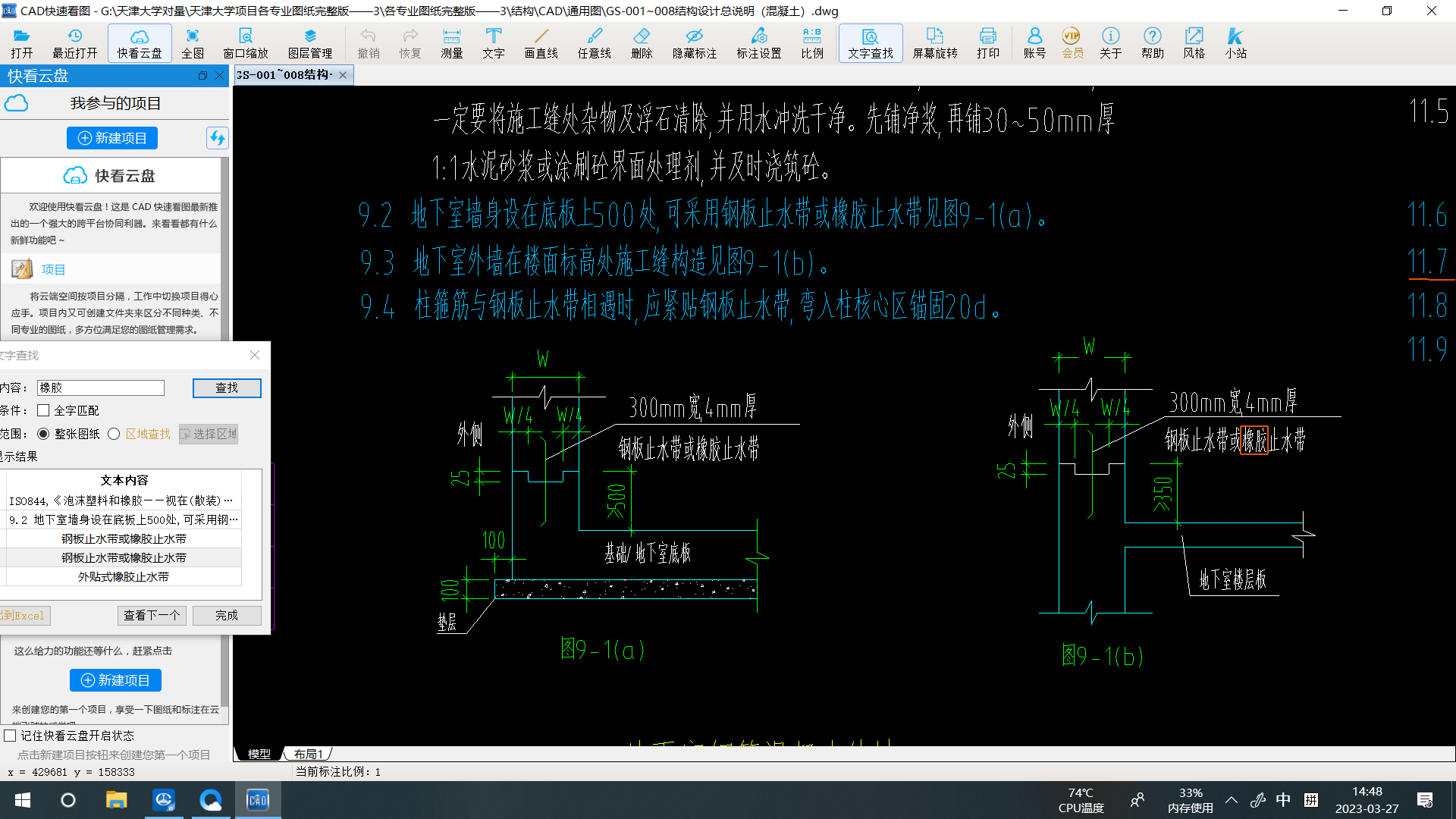
Task: Click 选择区域 button
Action: (209, 434)
